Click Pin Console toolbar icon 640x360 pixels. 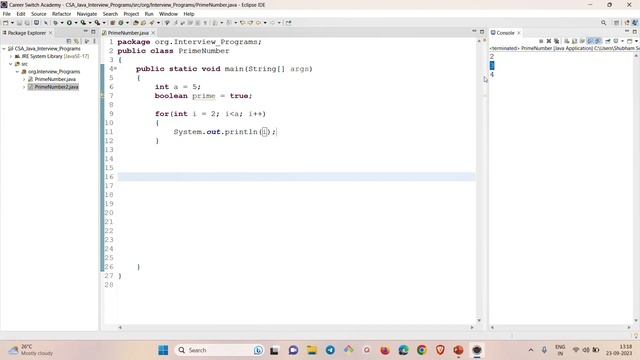click(x=608, y=41)
